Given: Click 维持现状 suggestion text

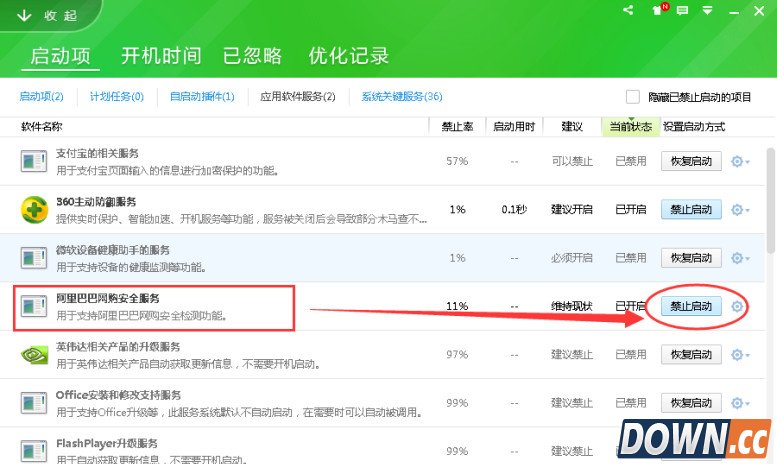Looking at the screenshot, I should click(572, 306).
